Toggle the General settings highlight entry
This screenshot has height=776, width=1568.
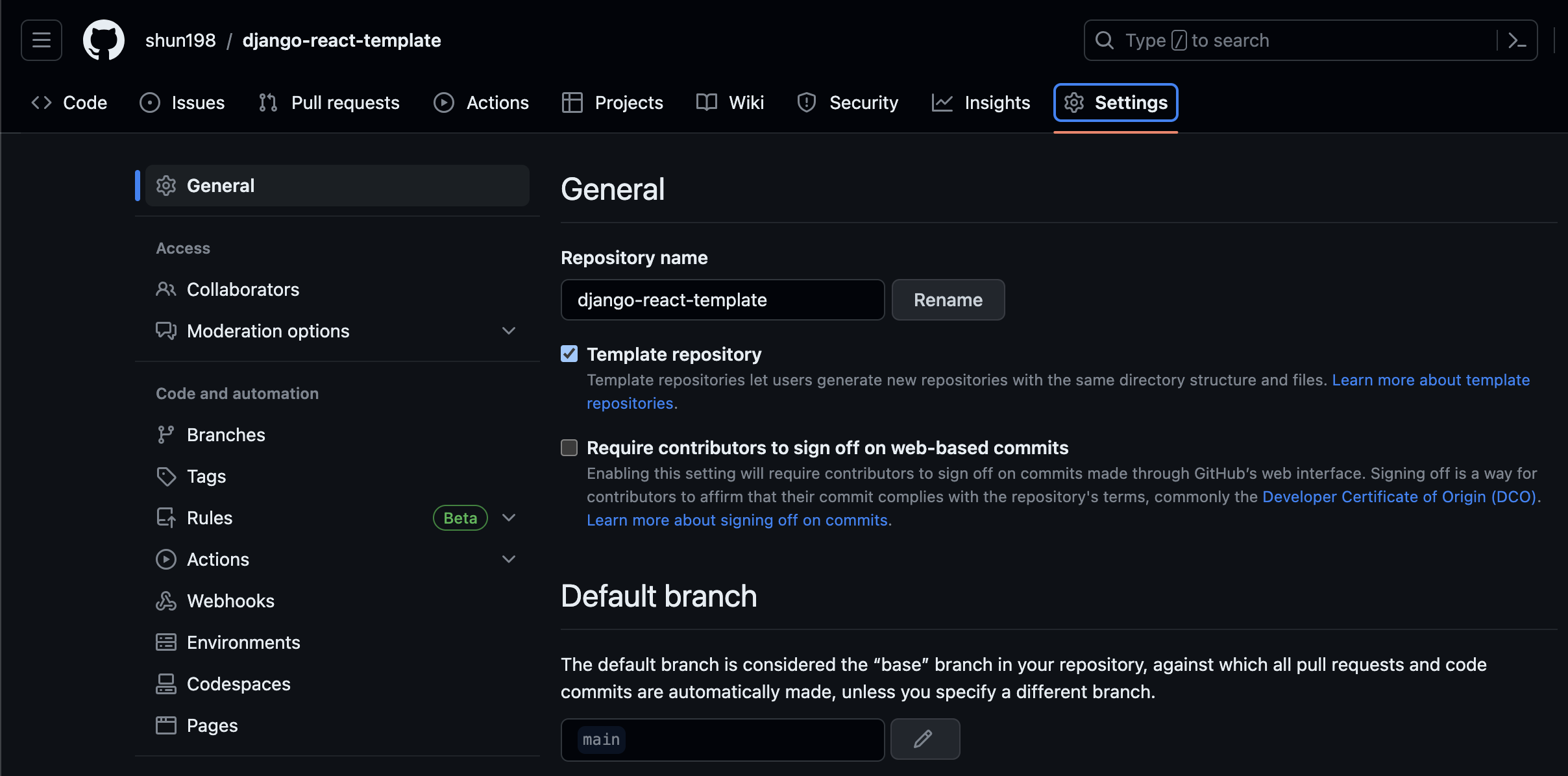click(221, 186)
